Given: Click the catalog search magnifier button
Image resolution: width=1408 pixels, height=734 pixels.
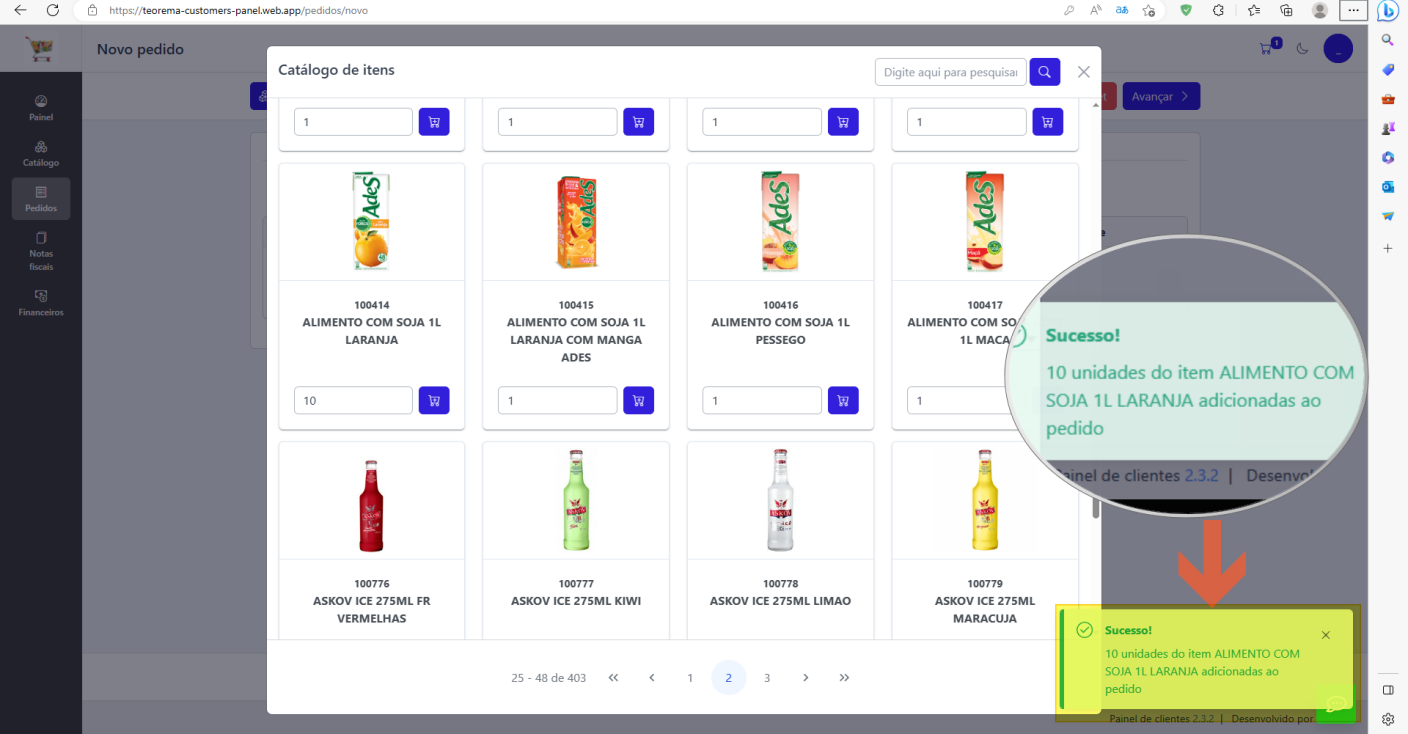Looking at the screenshot, I should click(1045, 72).
